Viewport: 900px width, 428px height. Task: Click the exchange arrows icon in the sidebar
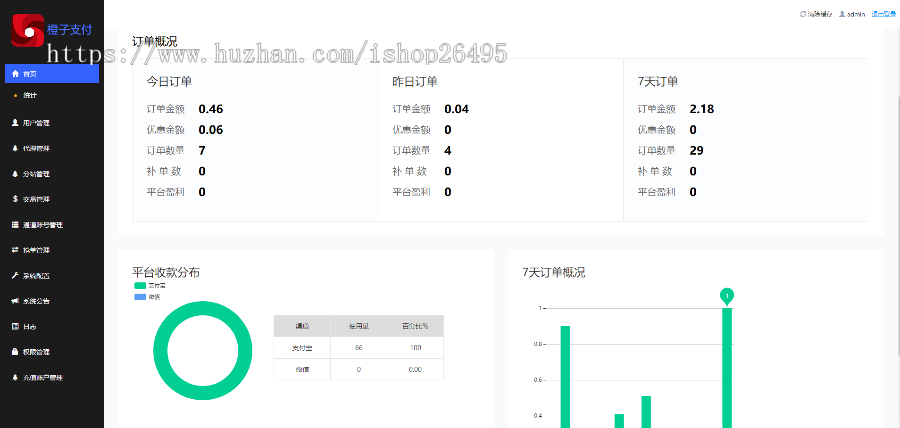tap(15, 250)
